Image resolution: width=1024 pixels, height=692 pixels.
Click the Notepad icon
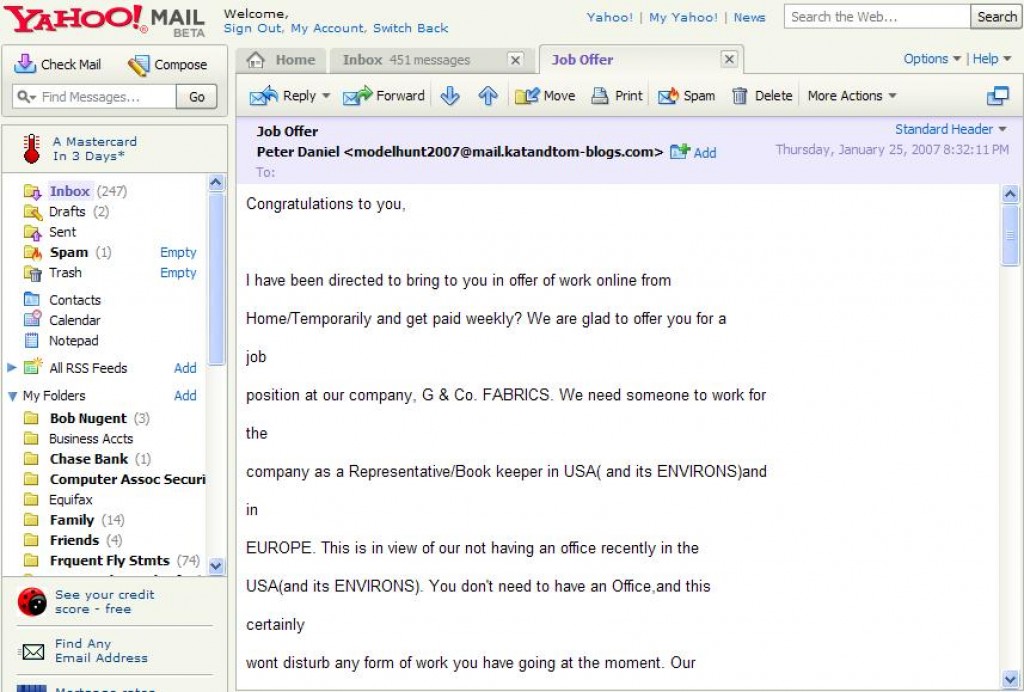pos(31,340)
